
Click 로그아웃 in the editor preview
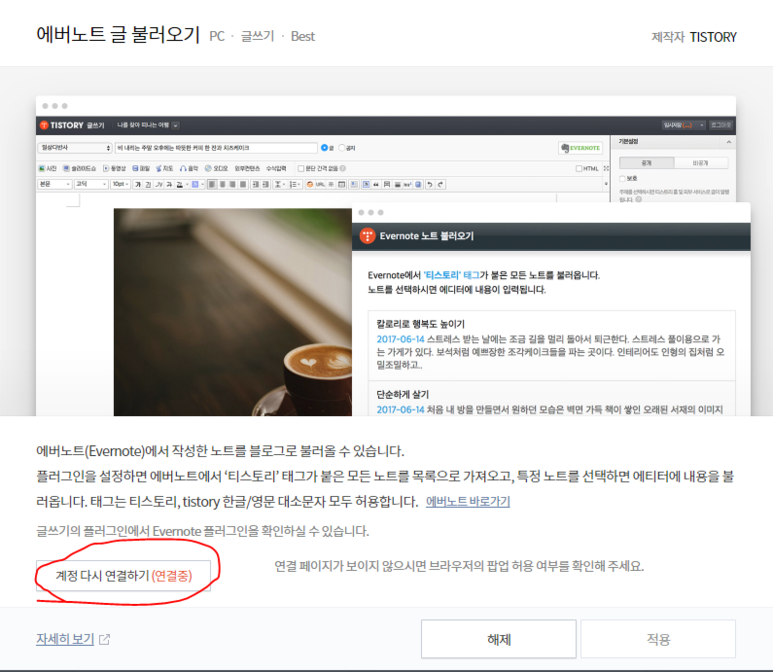pyautogui.click(x=720, y=125)
